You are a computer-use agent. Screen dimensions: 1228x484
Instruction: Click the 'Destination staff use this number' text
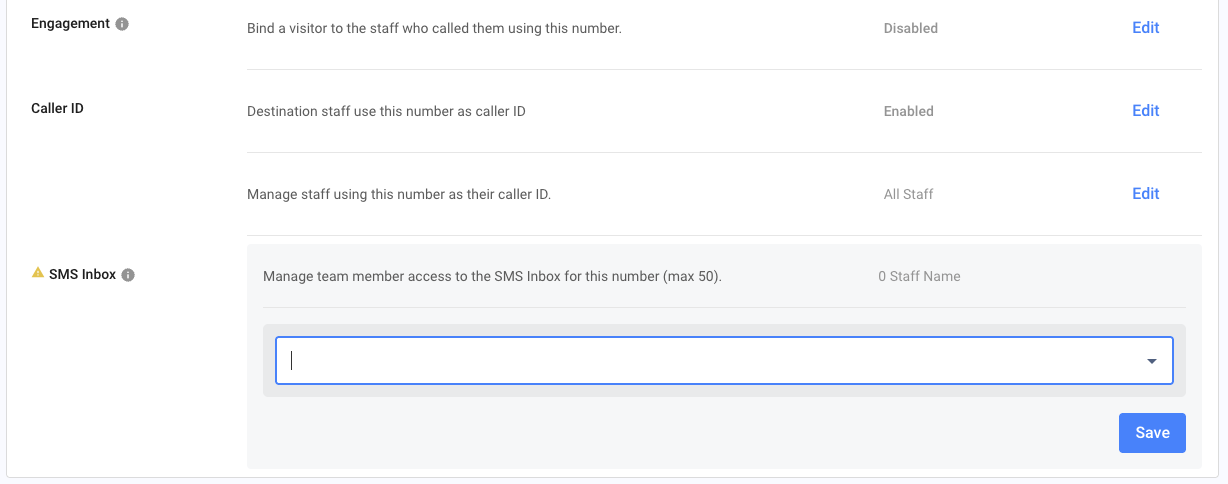386,111
